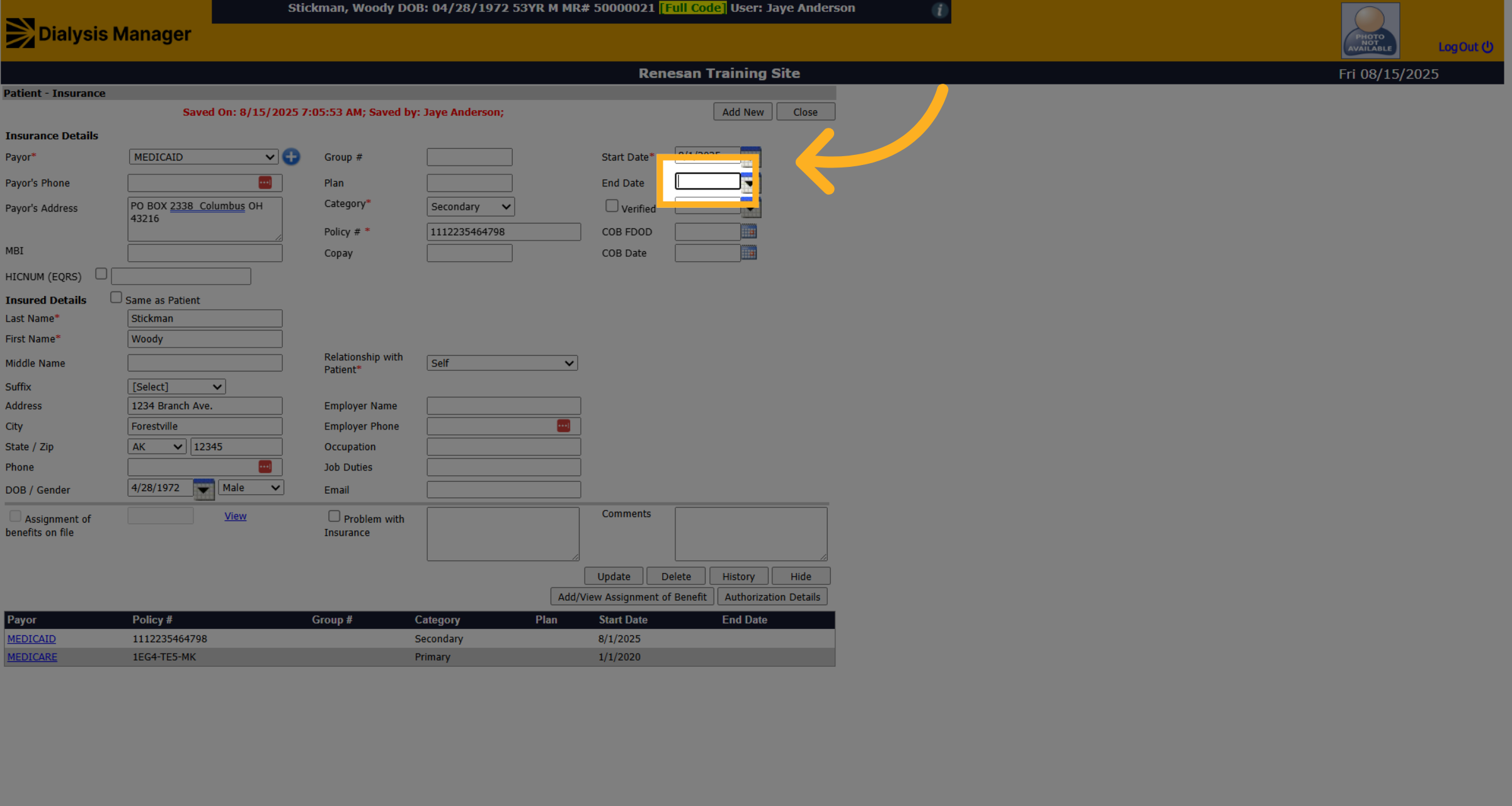Click the Update button

614,576
